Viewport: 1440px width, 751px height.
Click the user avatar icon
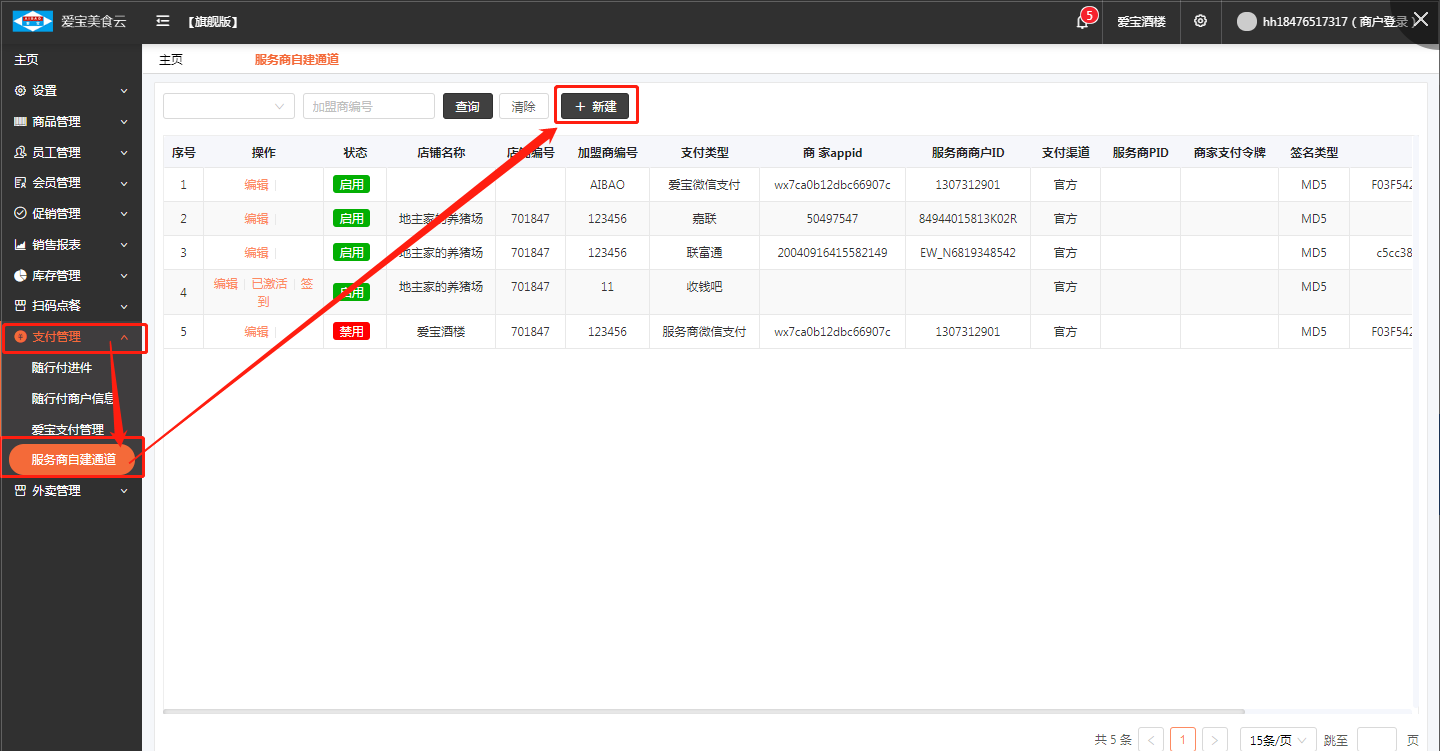1246,22
